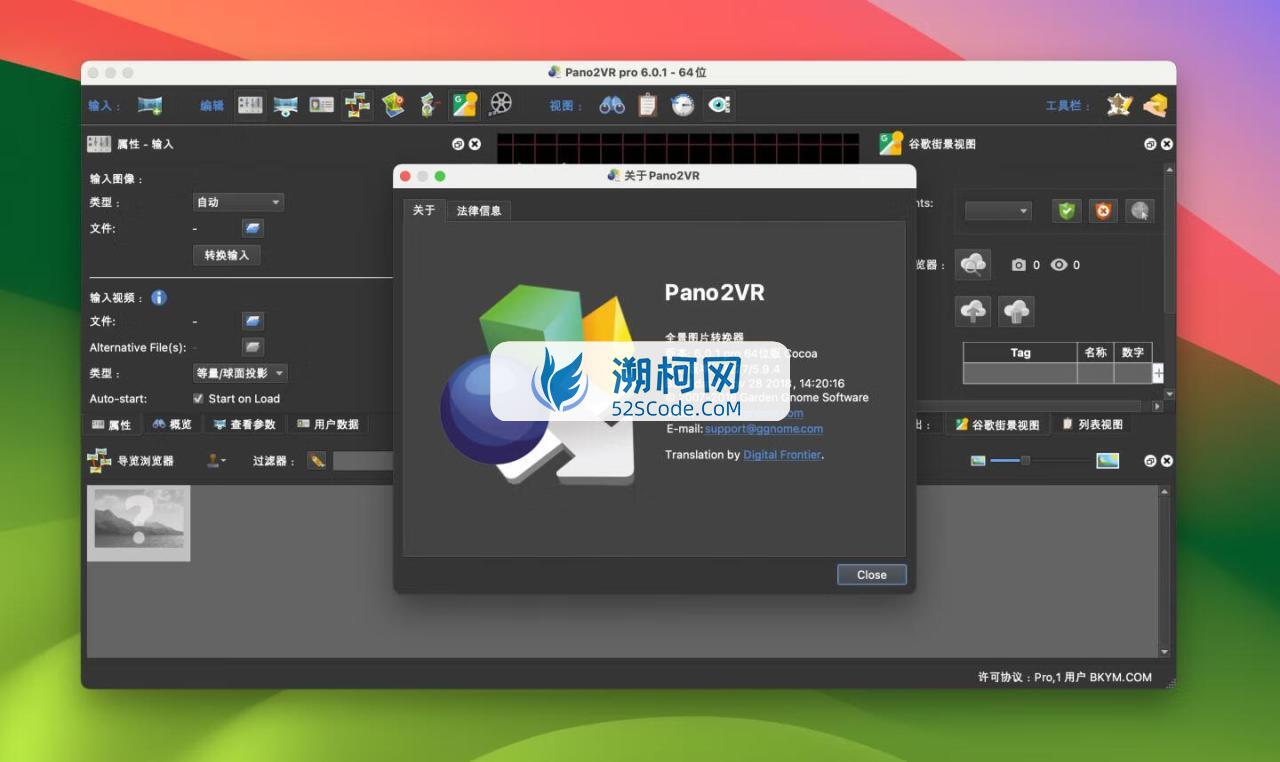Switch to the 用户数据 tab

[x=327, y=424]
